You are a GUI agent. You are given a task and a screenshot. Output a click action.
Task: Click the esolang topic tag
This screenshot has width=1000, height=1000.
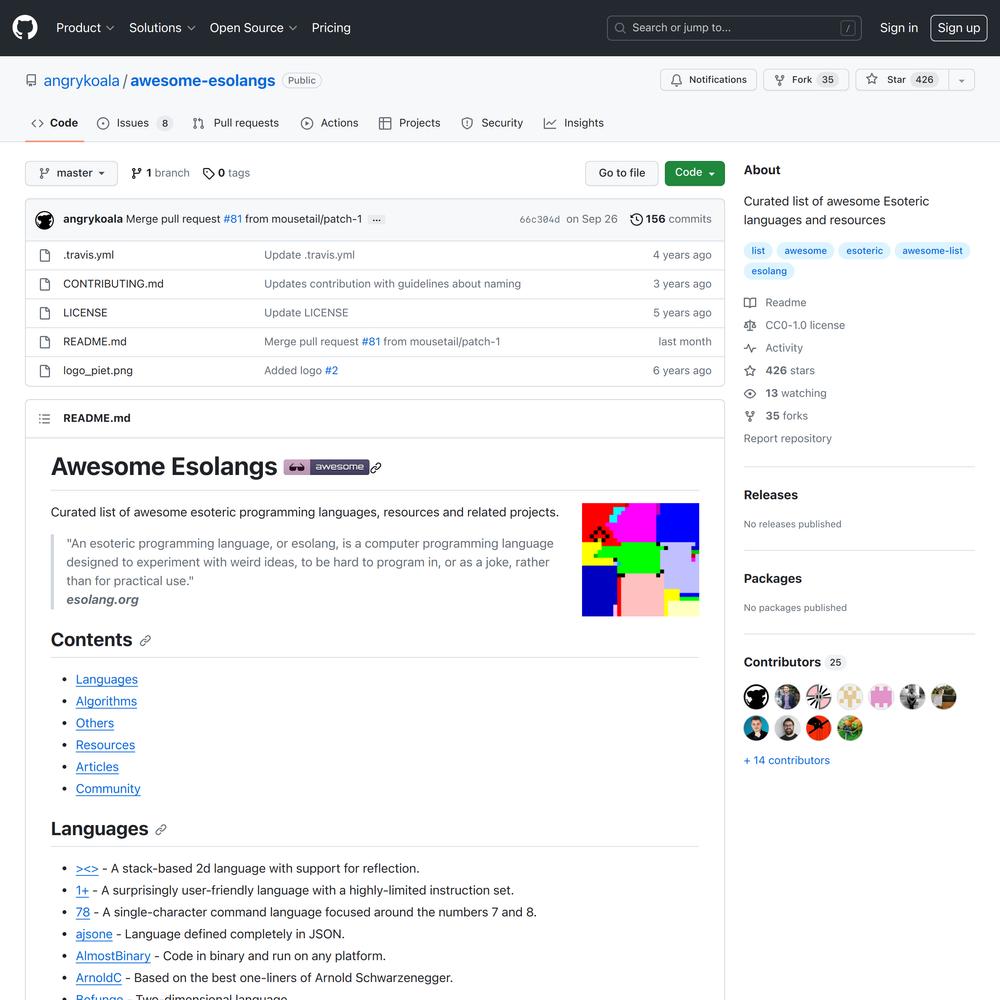tap(768, 271)
